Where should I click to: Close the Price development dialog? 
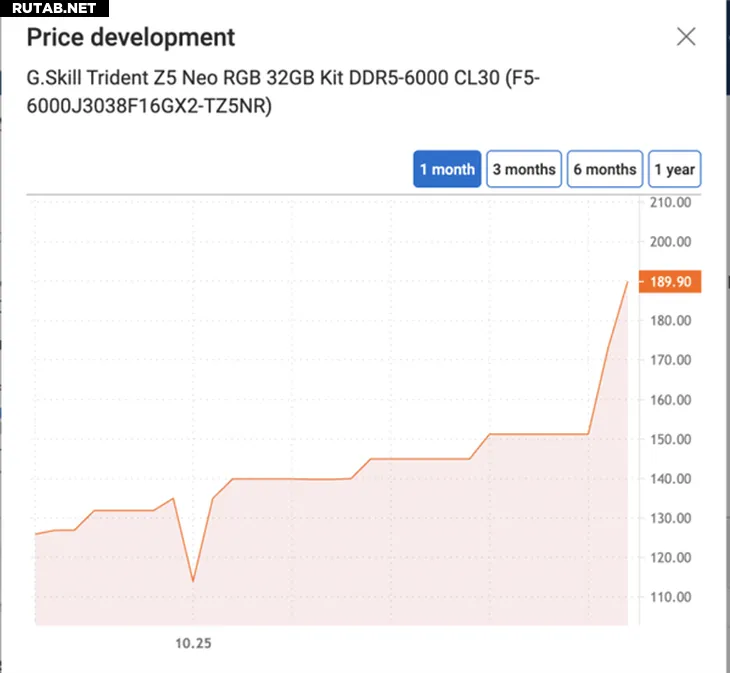click(686, 38)
